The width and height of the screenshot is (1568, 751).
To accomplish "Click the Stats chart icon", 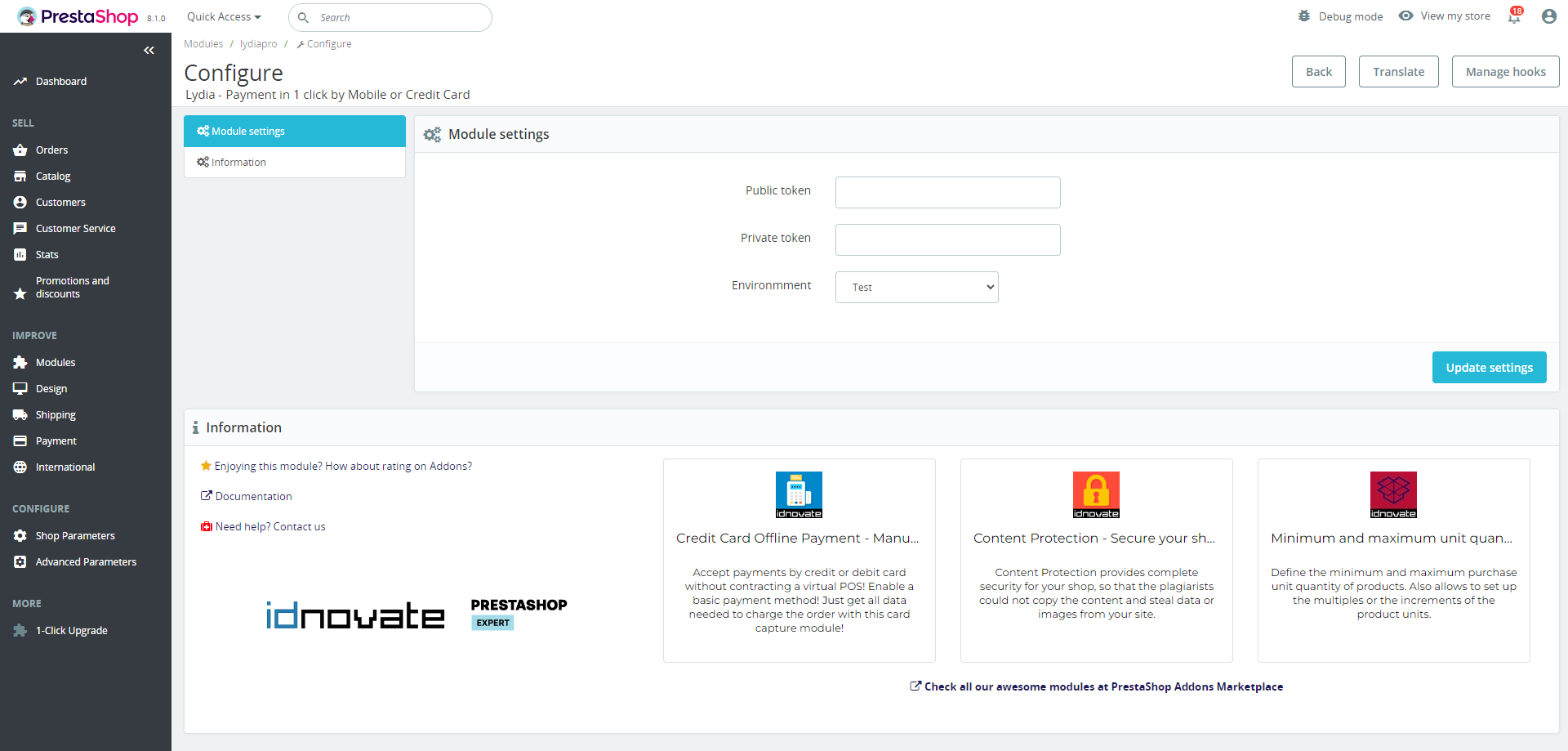I will pyautogui.click(x=20, y=255).
